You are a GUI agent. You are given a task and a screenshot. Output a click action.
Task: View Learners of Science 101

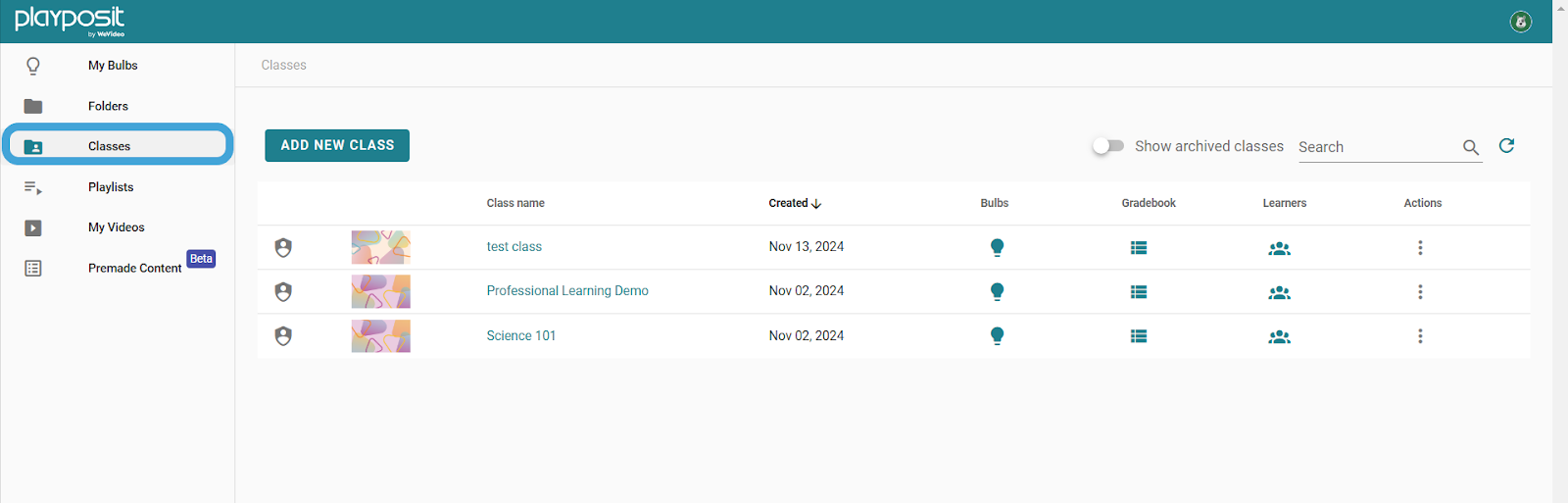pos(1279,336)
